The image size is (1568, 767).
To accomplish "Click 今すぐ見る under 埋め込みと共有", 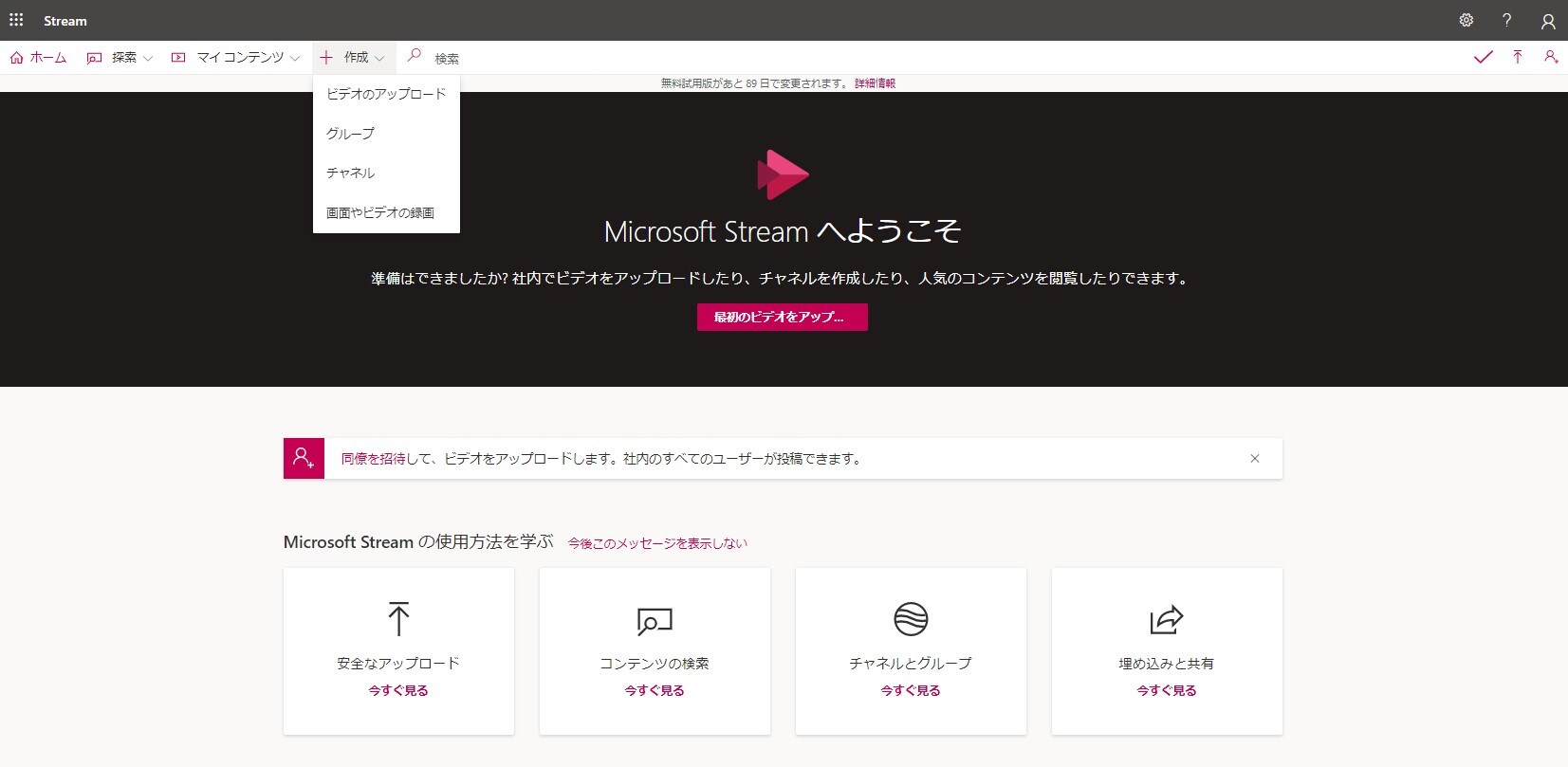I will coord(1167,690).
